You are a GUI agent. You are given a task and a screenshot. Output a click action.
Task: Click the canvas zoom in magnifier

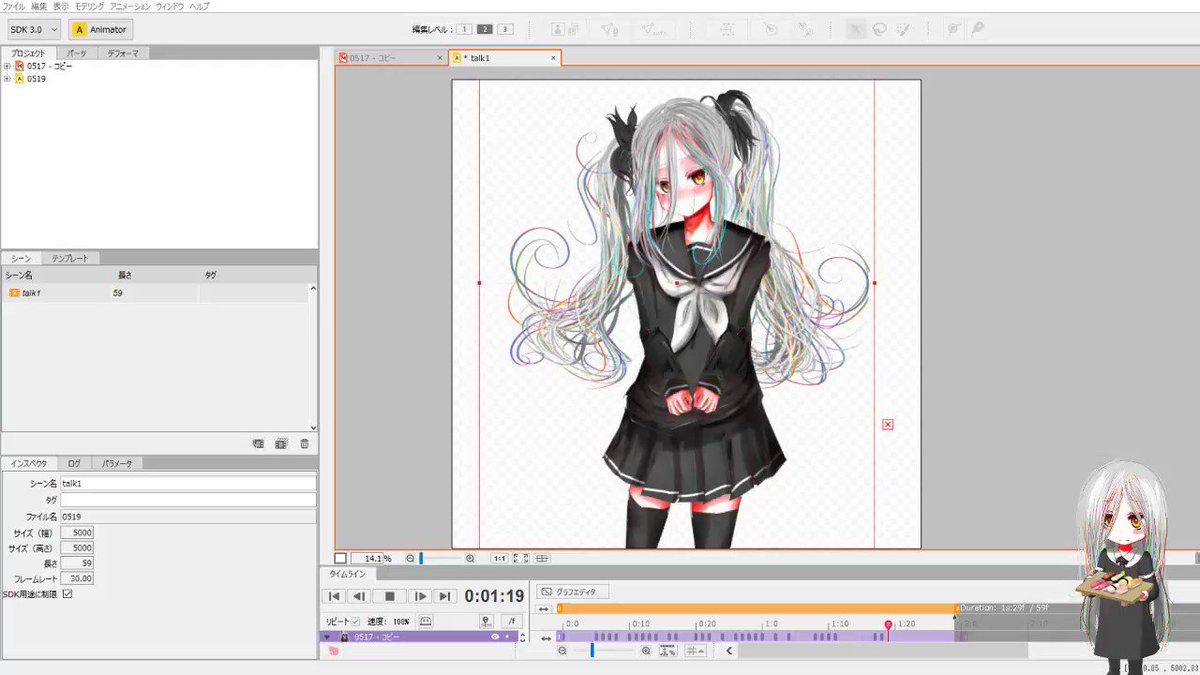(471, 558)
